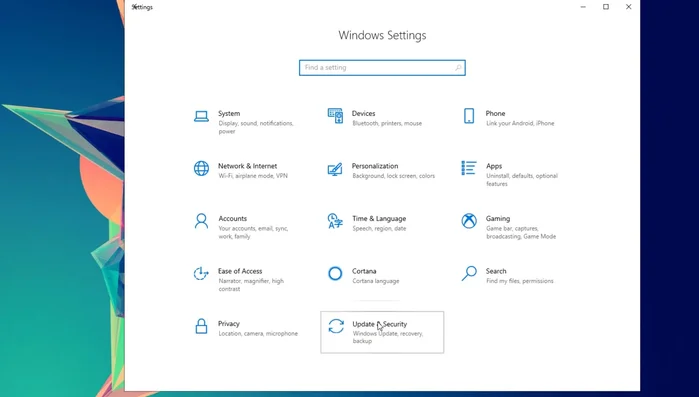Open the System settings label
The width and height of the screenshot is (699, 397).
tap(229, 114)
